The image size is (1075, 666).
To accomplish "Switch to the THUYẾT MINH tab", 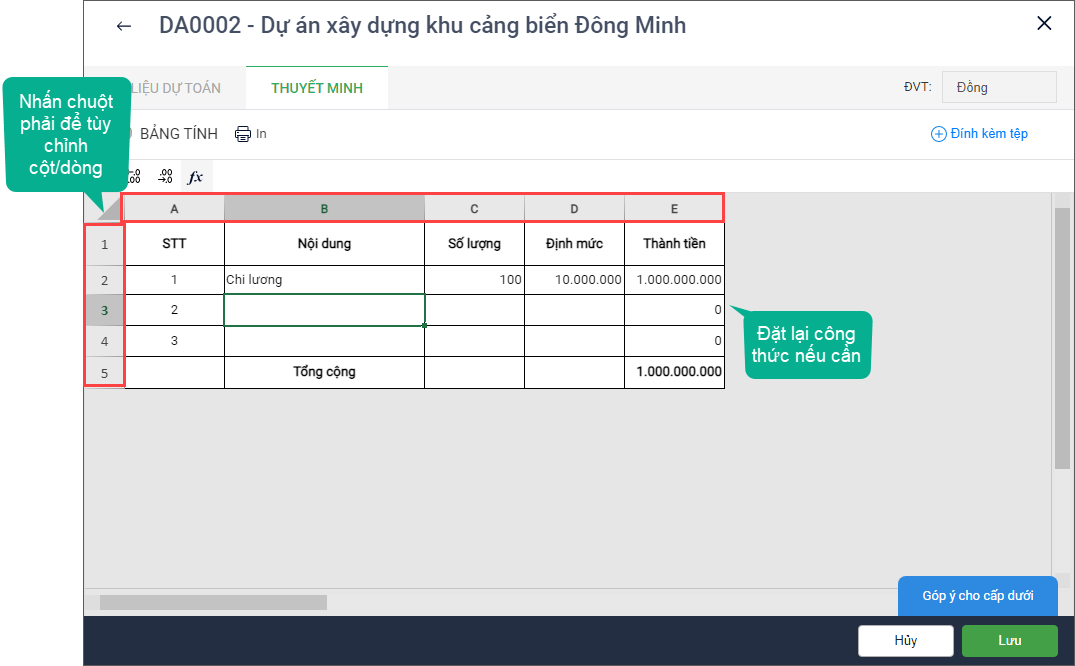I will pos(316,88).
